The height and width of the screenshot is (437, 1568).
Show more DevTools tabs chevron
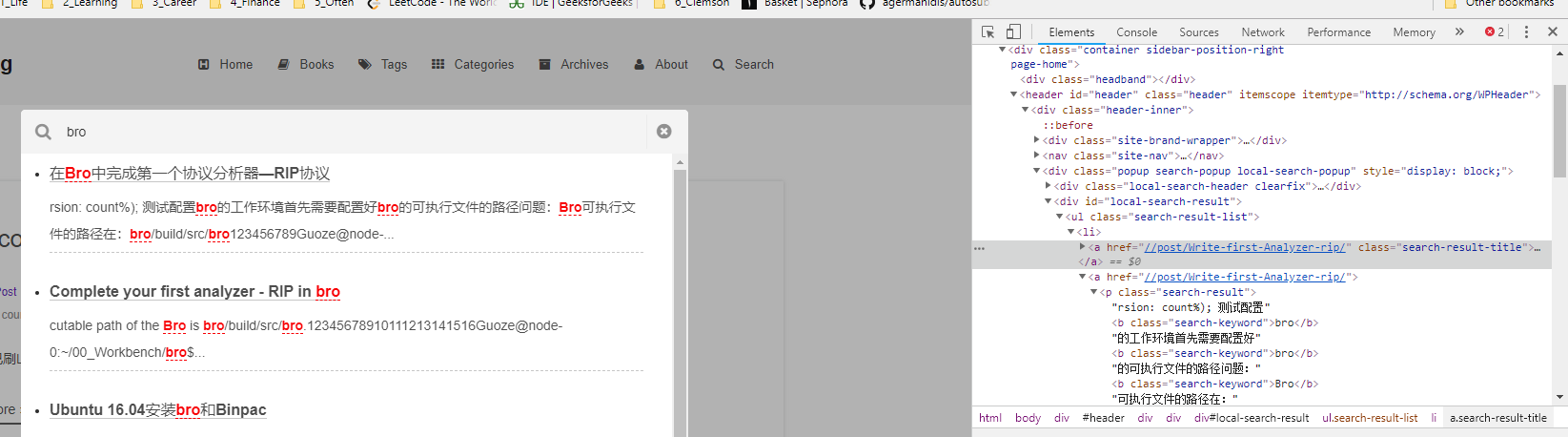tap(1459, 31)
